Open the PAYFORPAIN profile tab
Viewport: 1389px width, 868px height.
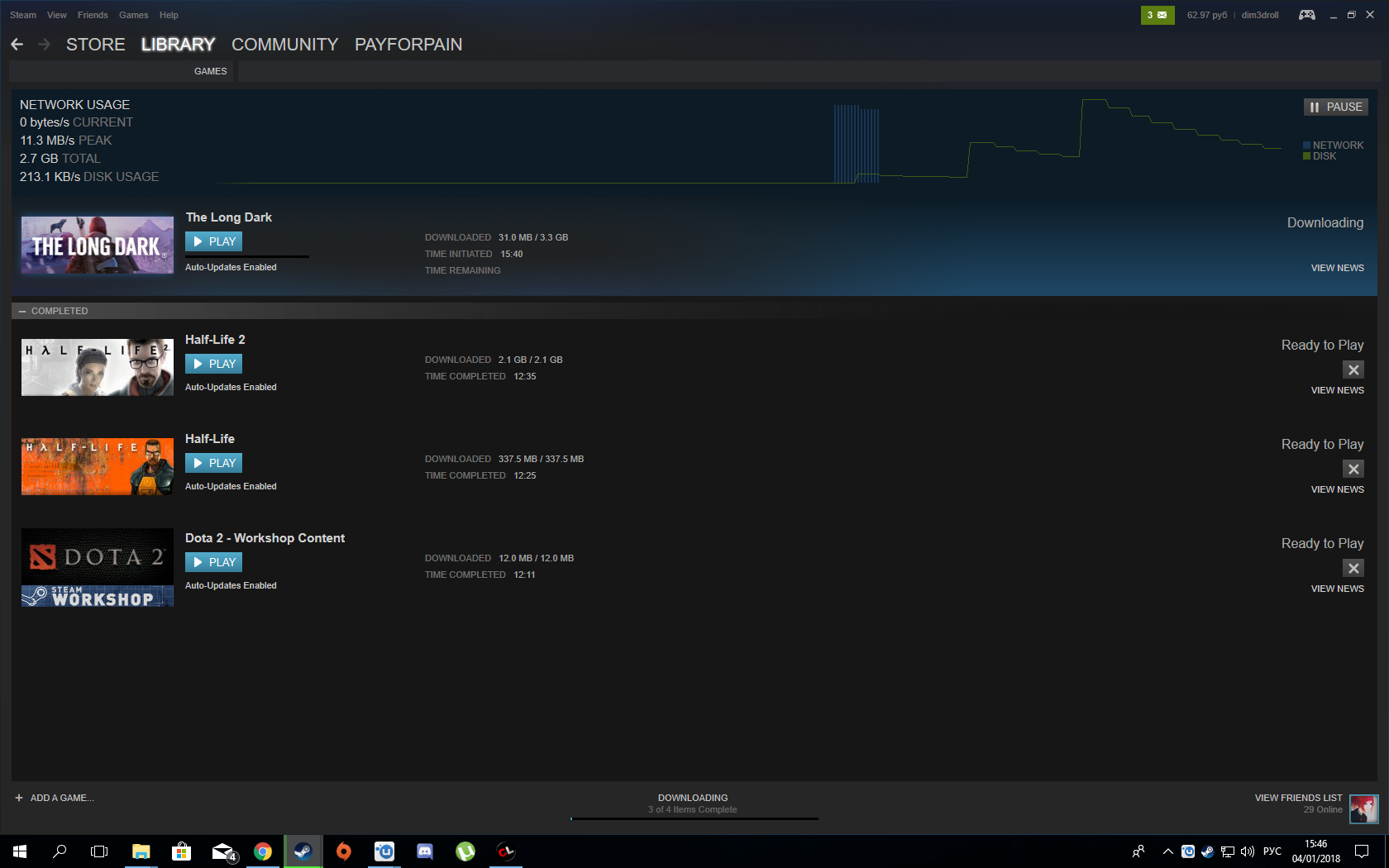[408, 45]
